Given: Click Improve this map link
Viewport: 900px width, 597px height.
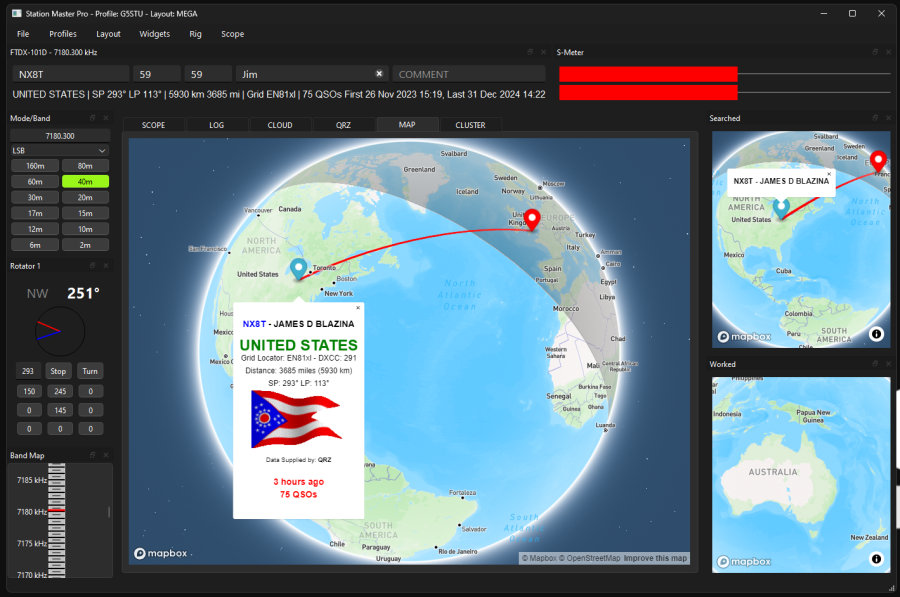Looking at the screenshot, I should point(655,558).
